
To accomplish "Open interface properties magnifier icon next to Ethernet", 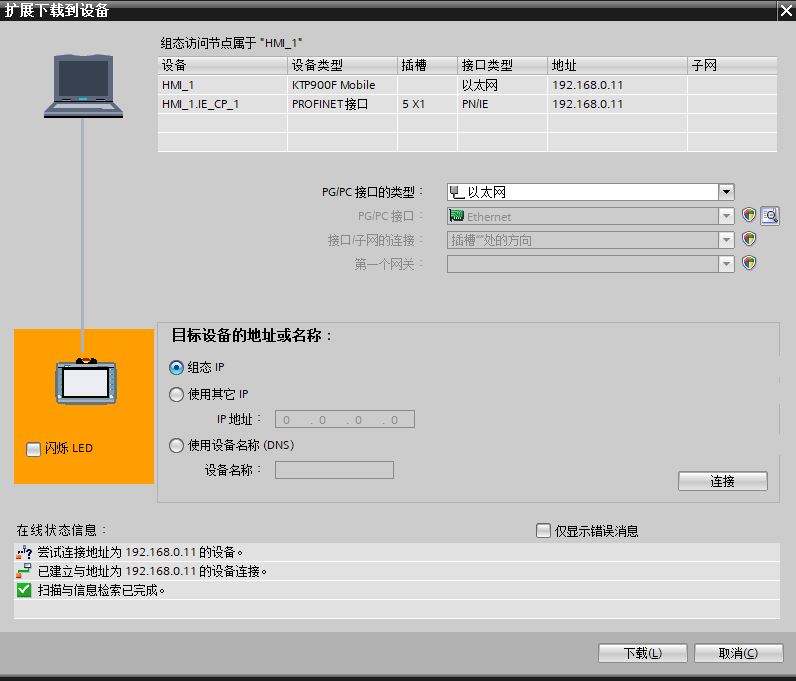I will click(770, 216).
